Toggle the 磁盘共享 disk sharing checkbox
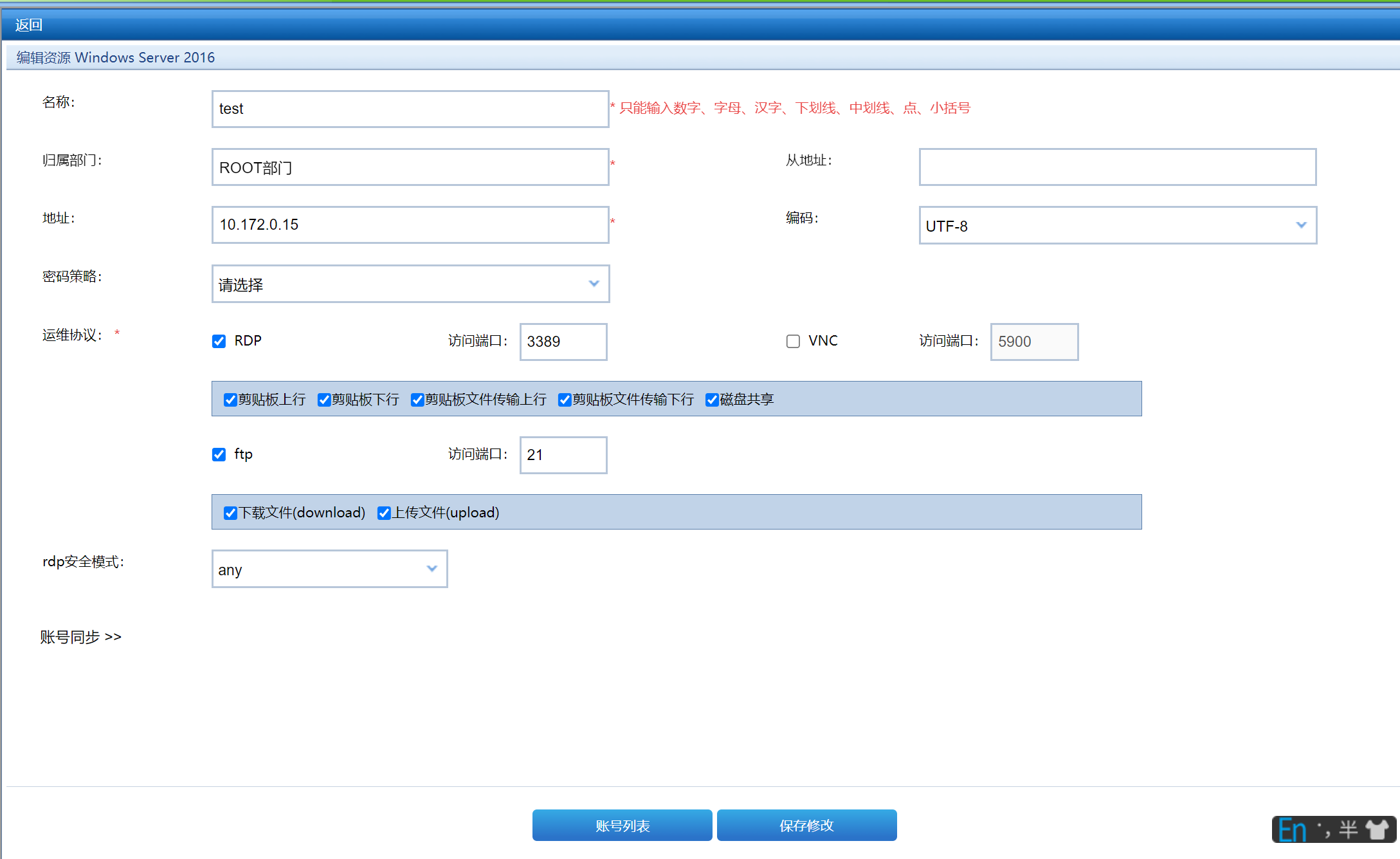Image resolution: width=1400 pixels, height=859 pixels. point(712,400)
